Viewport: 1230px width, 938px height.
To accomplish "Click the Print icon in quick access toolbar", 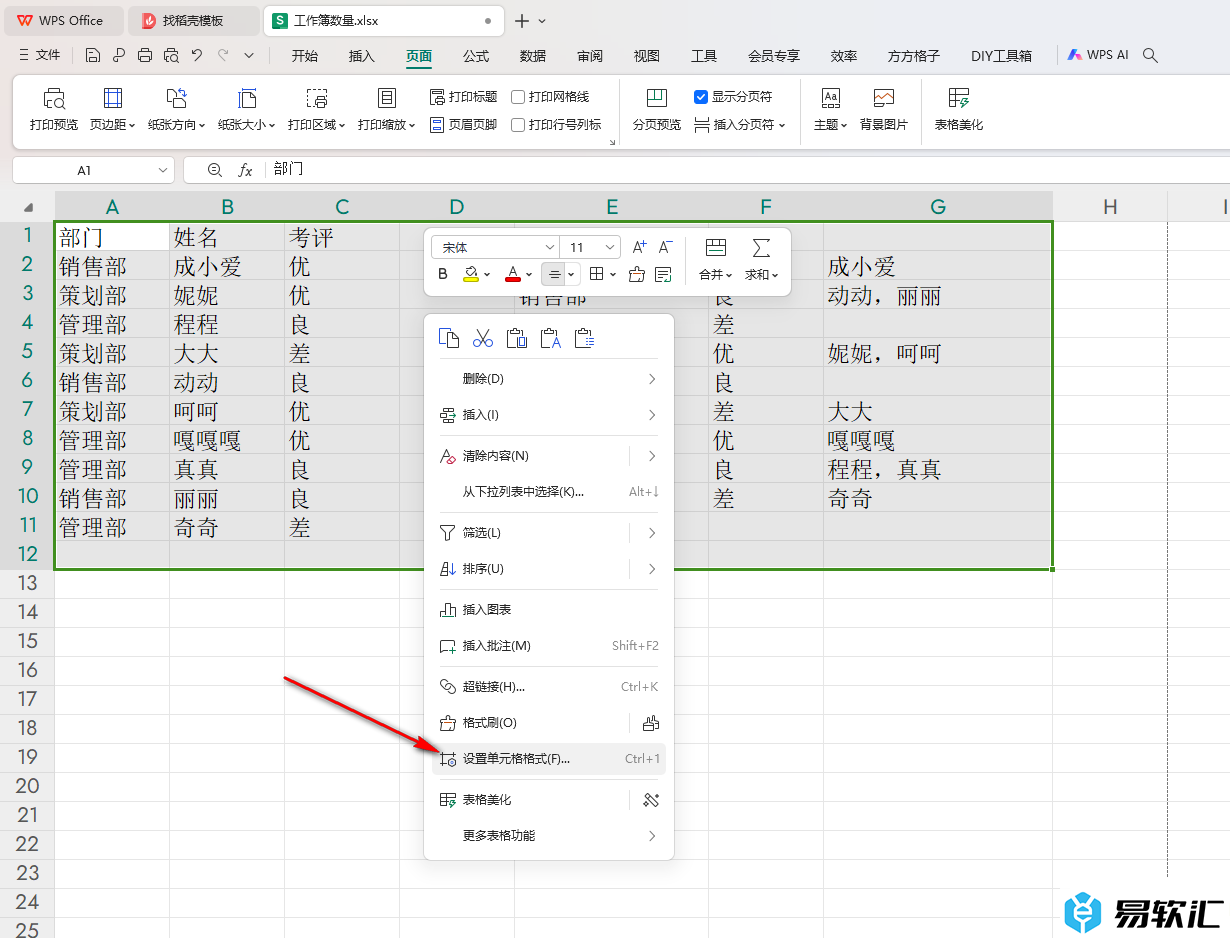I will (x=145, y=56).
